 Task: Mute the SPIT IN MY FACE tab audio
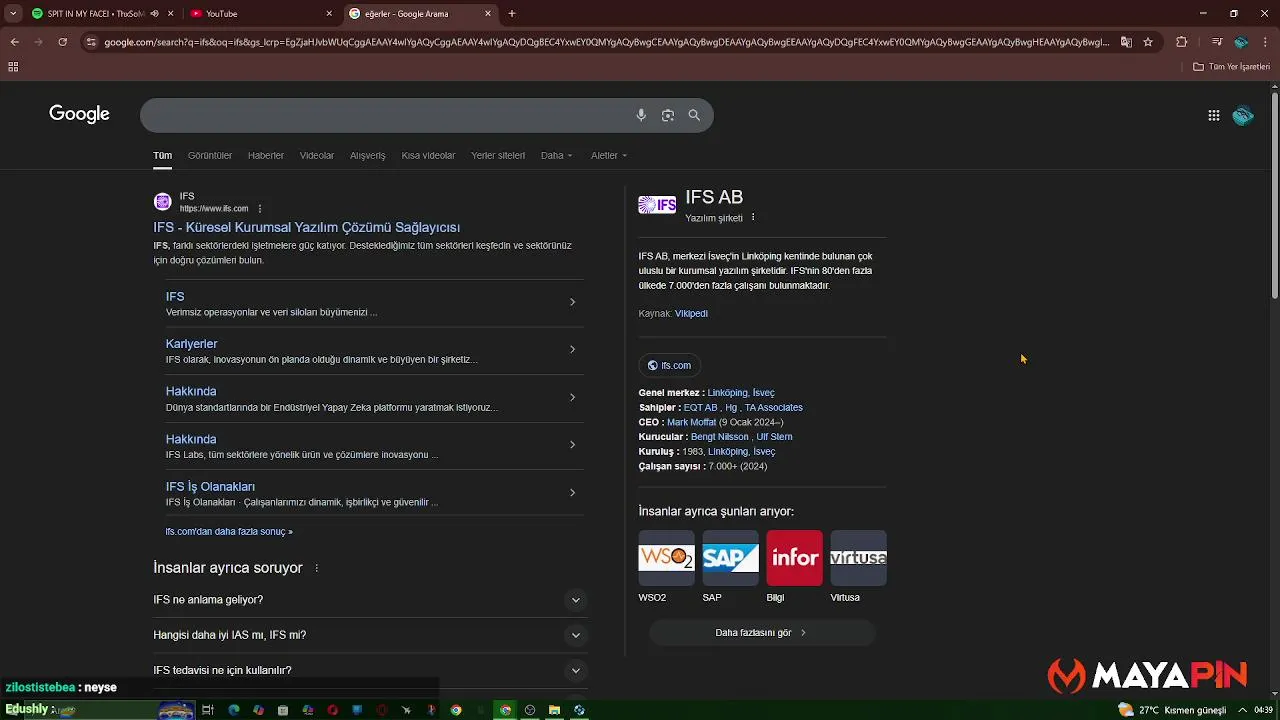coord(154,14)
